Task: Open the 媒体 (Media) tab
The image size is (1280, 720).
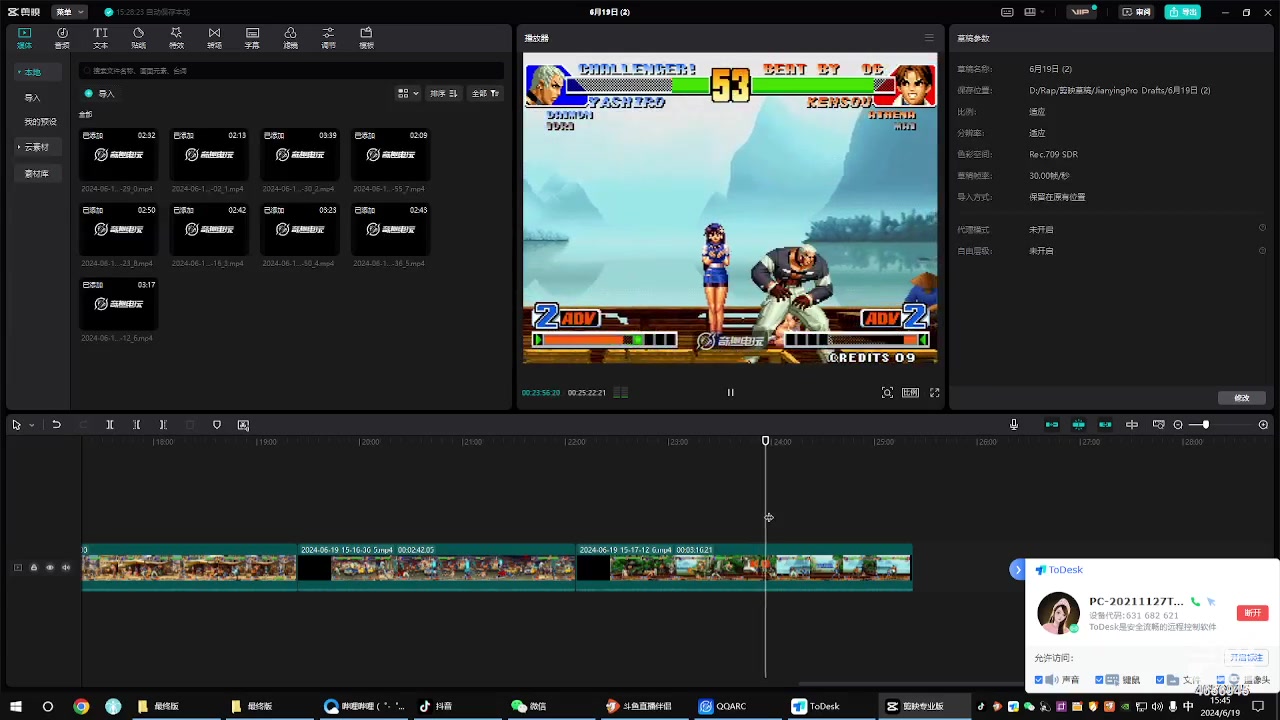Action: [x=24, y=38]
